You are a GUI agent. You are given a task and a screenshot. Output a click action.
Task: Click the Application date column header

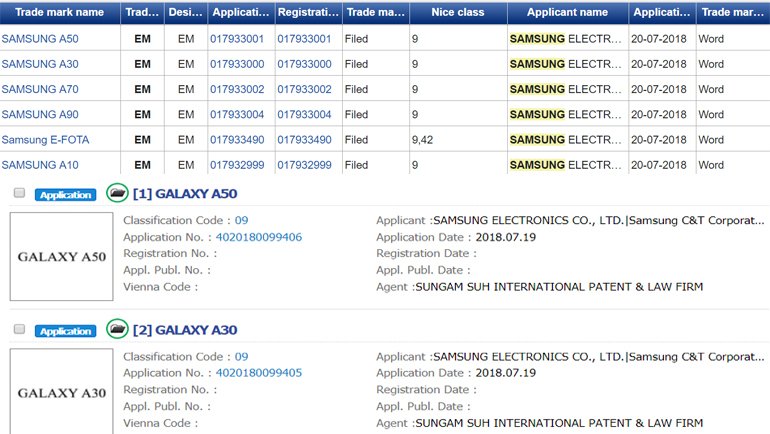pos(662,12)
